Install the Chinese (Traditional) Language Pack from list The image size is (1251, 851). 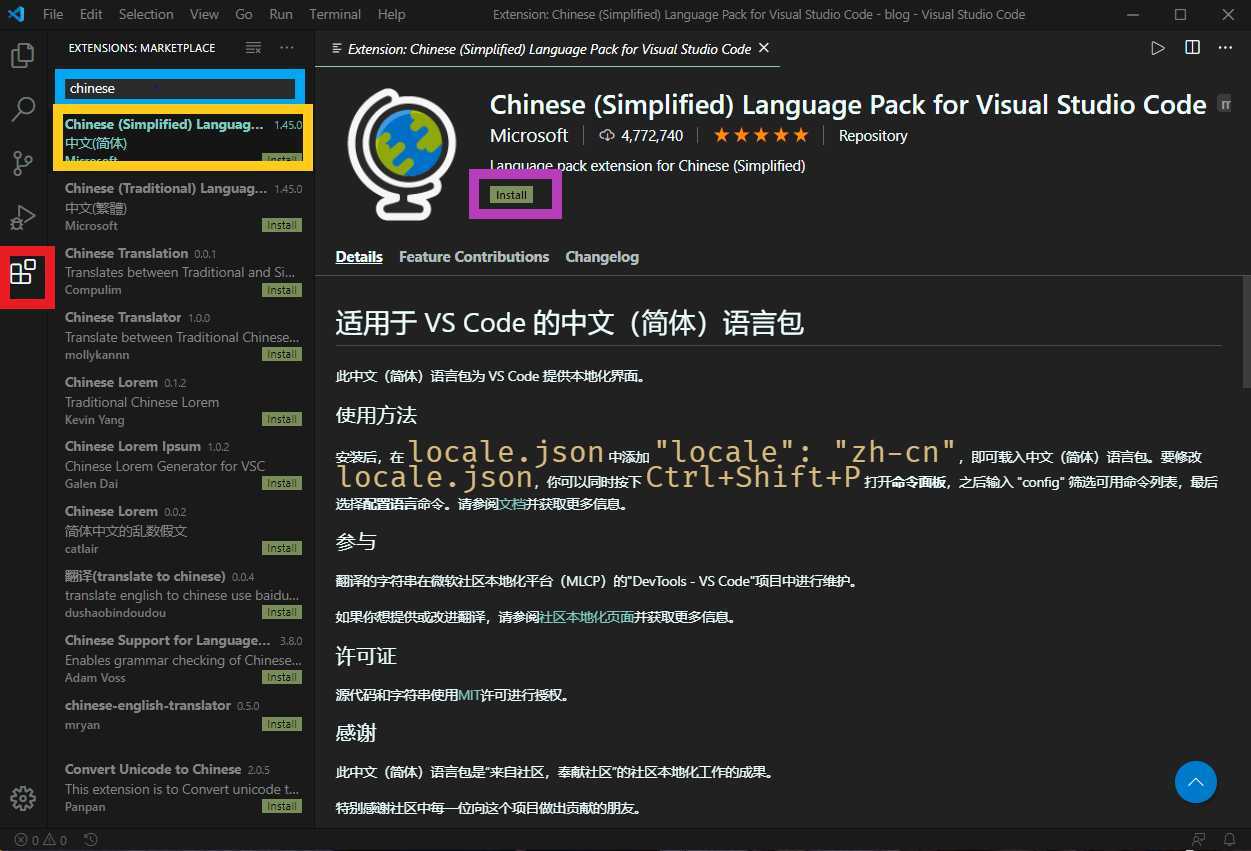click(x=281, y=226)
